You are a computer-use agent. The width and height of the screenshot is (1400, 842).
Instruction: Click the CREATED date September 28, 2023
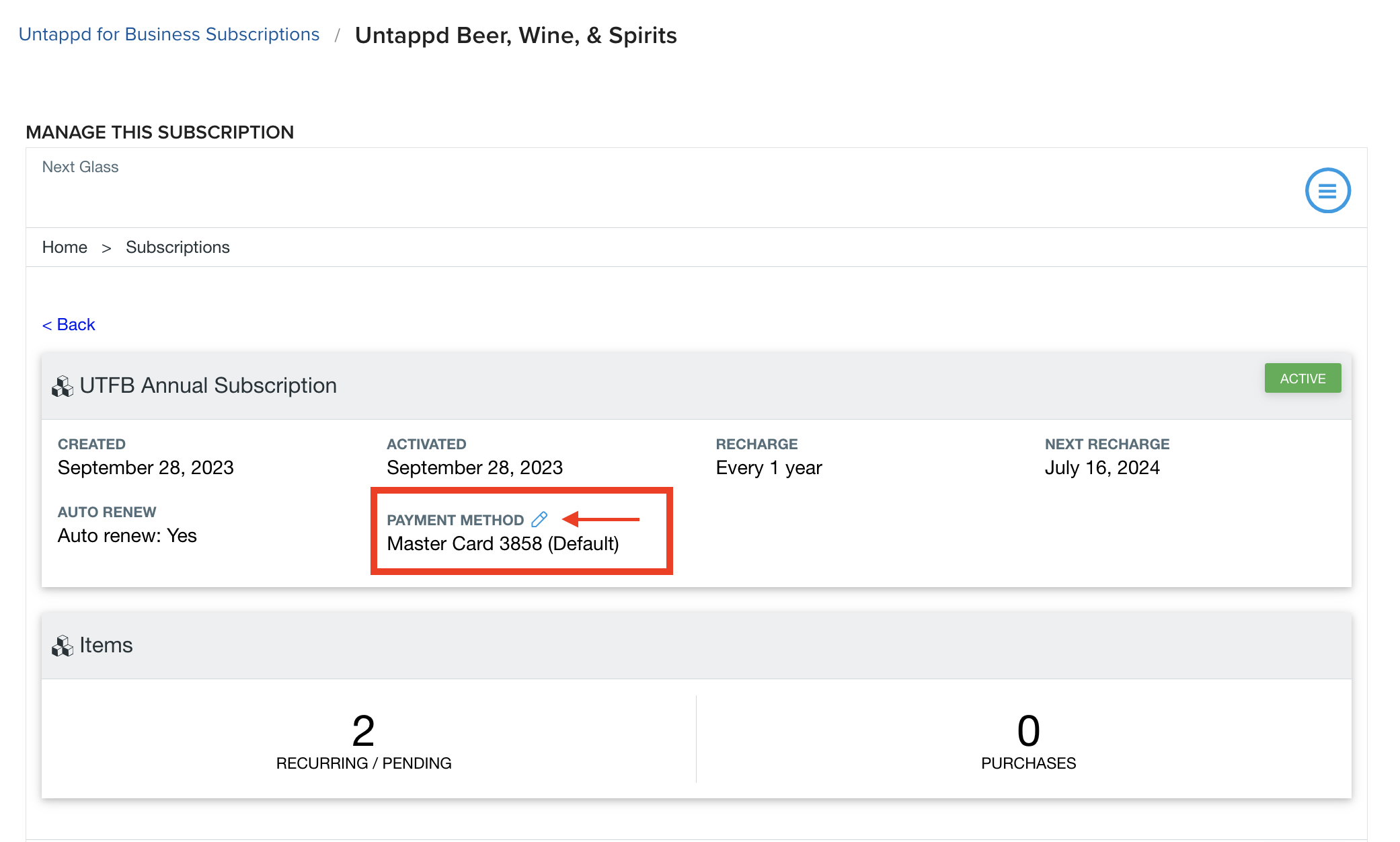click(145, 467)
